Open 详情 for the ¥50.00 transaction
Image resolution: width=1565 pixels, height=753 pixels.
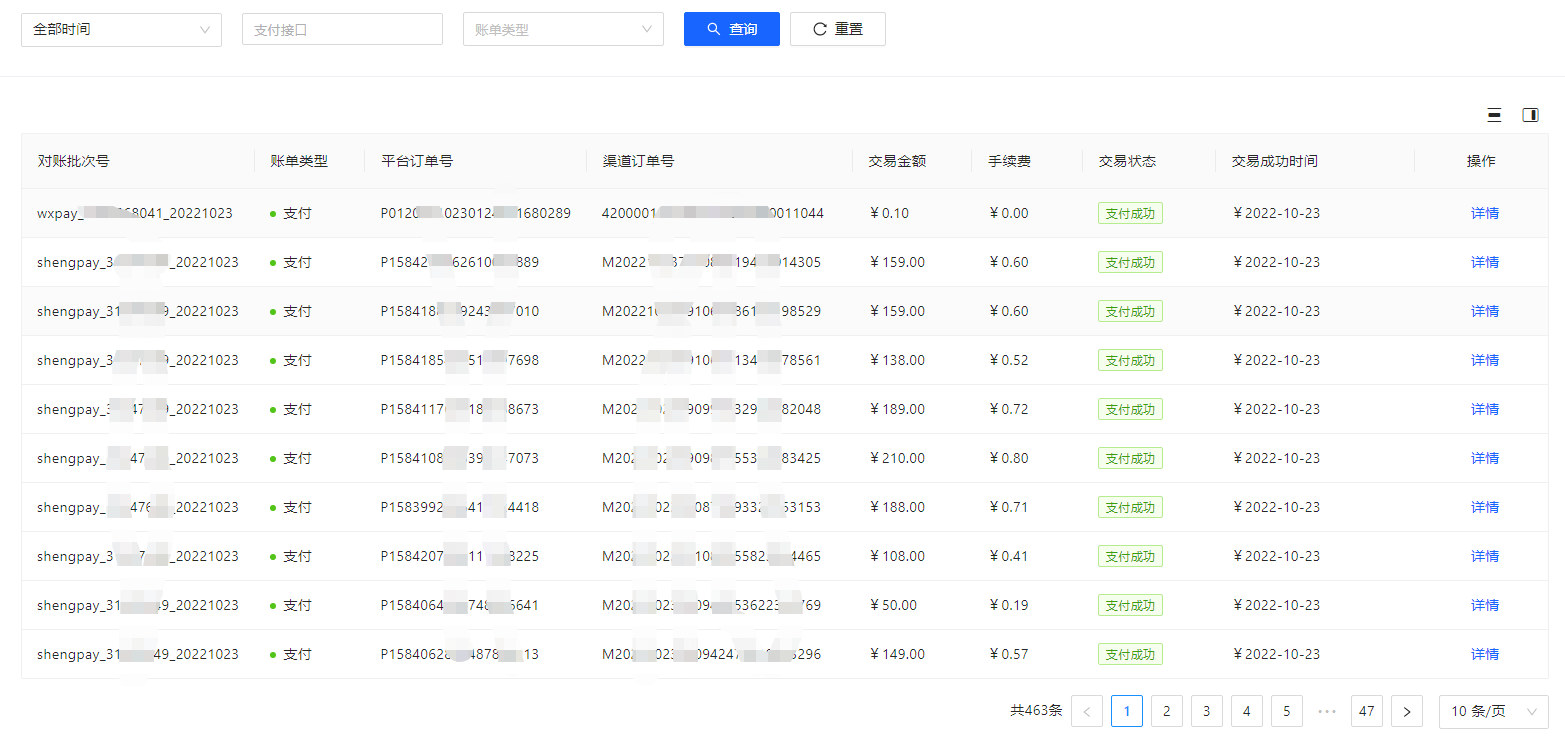pos(1484,605)
